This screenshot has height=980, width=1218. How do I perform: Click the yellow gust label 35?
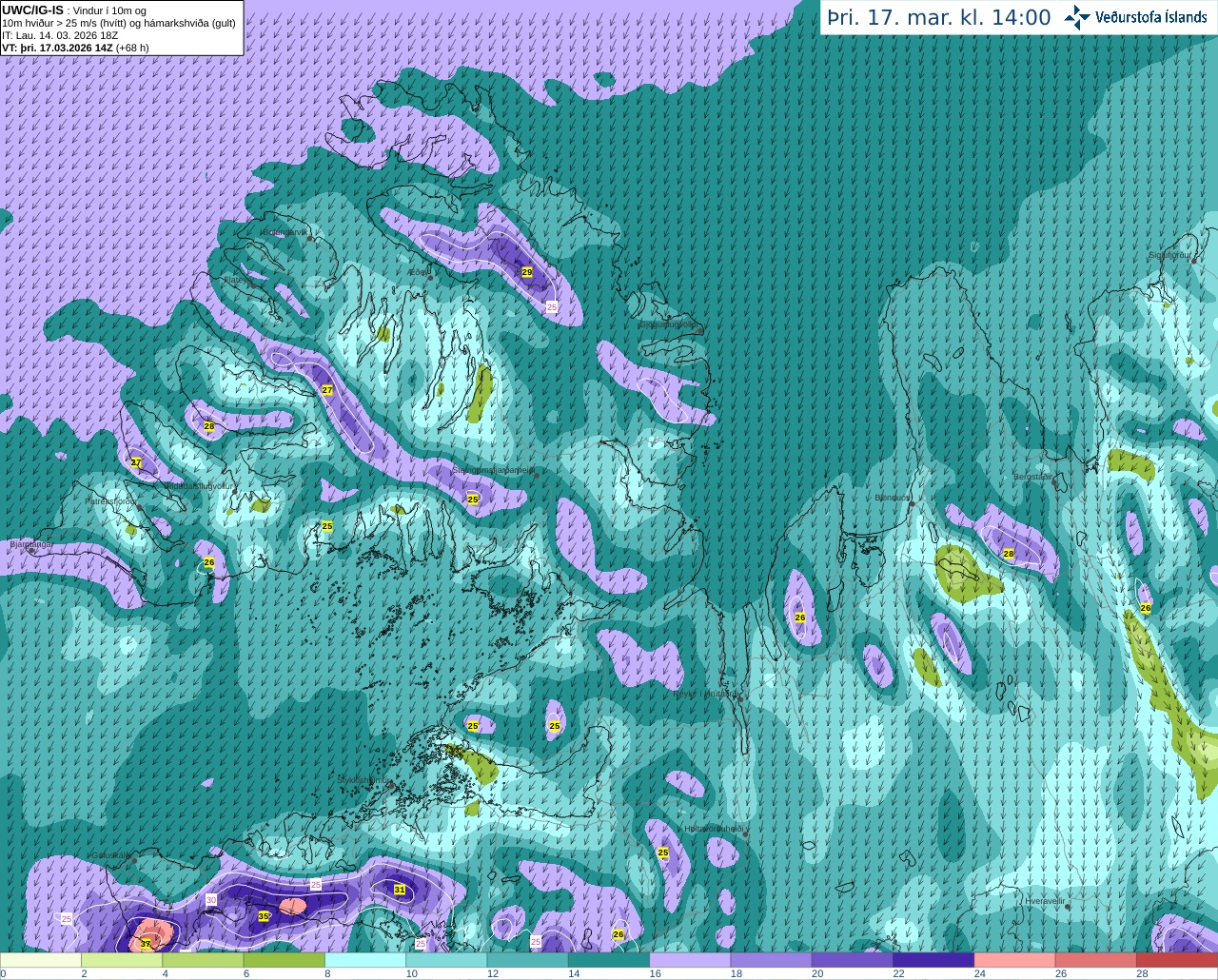tap(264, 916)
